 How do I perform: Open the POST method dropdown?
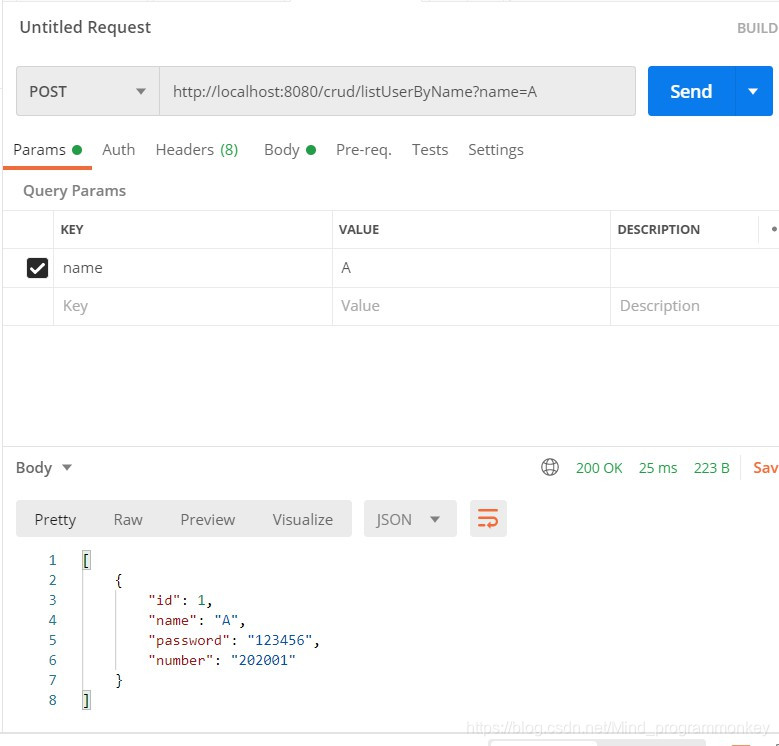tap(88, 91)
